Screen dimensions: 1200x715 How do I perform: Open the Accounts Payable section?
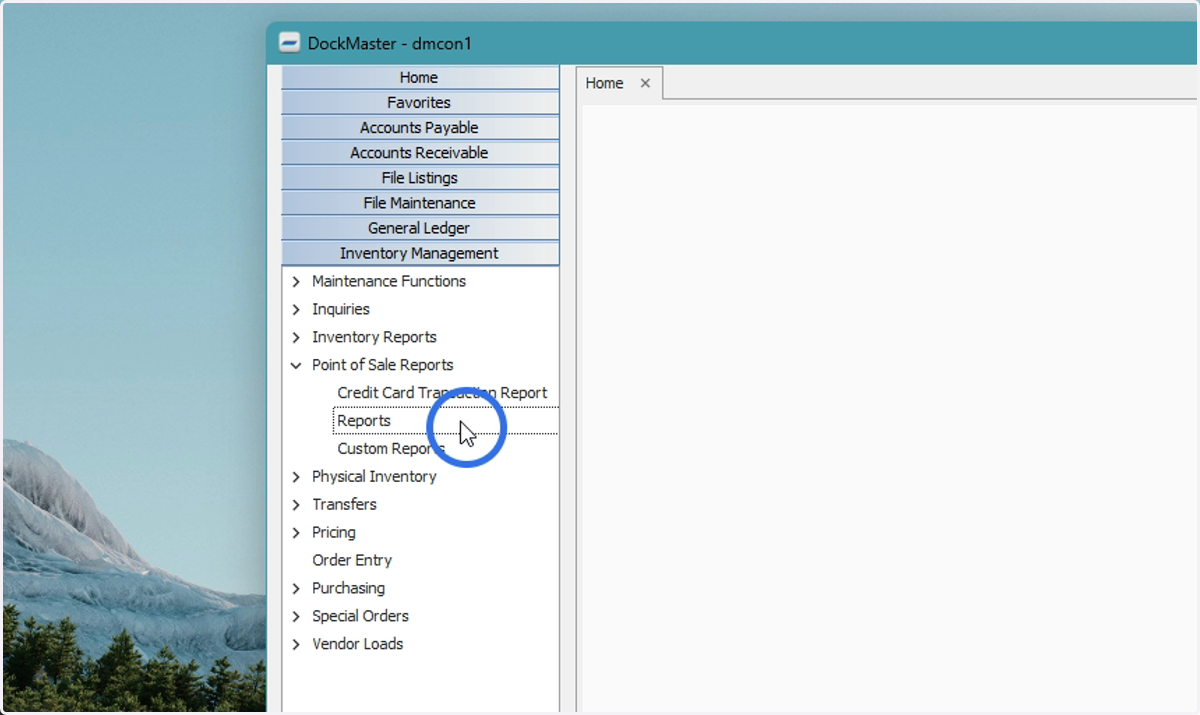click(420, 127)
